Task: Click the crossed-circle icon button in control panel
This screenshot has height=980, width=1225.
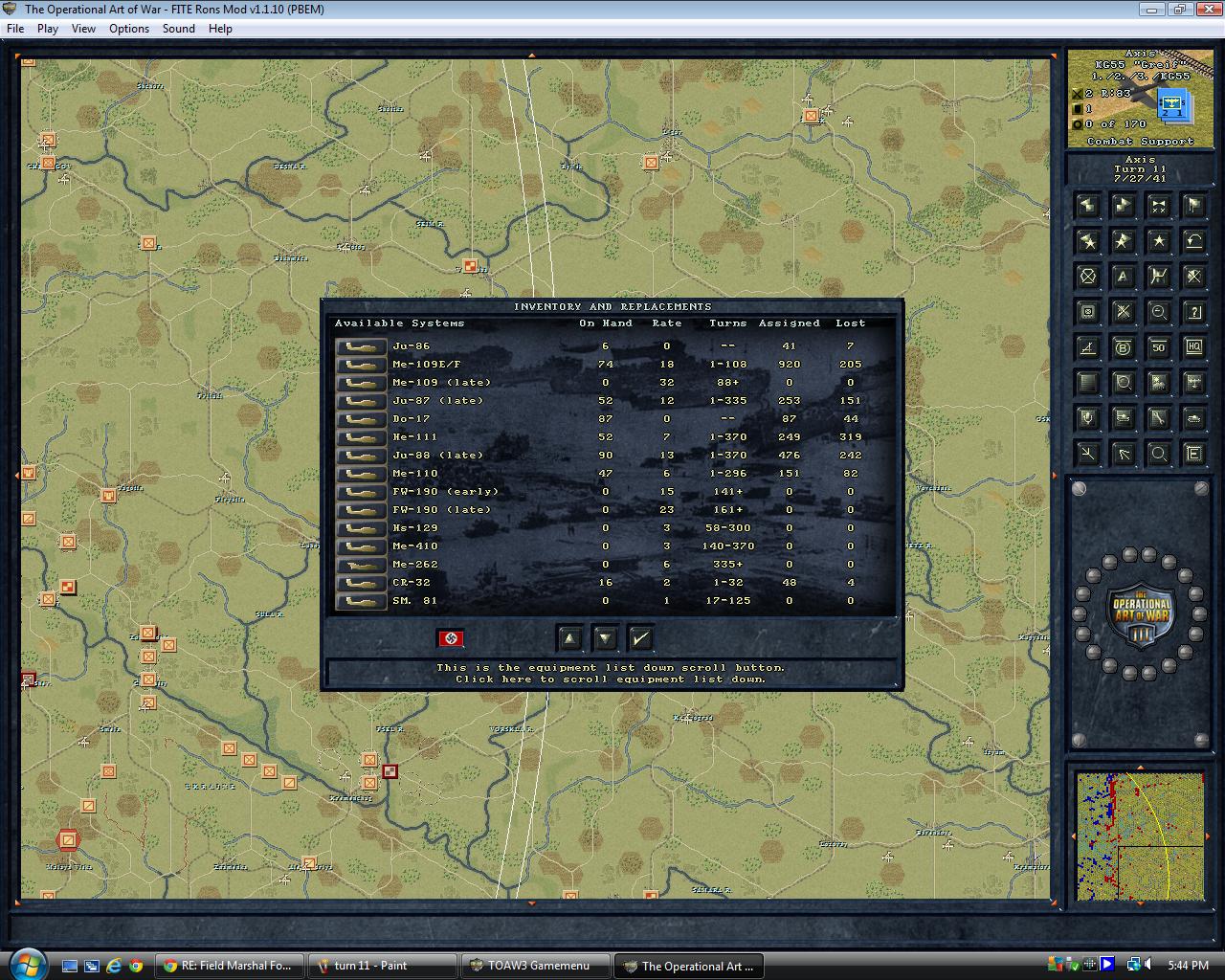Action: [x=1087, y=277]
